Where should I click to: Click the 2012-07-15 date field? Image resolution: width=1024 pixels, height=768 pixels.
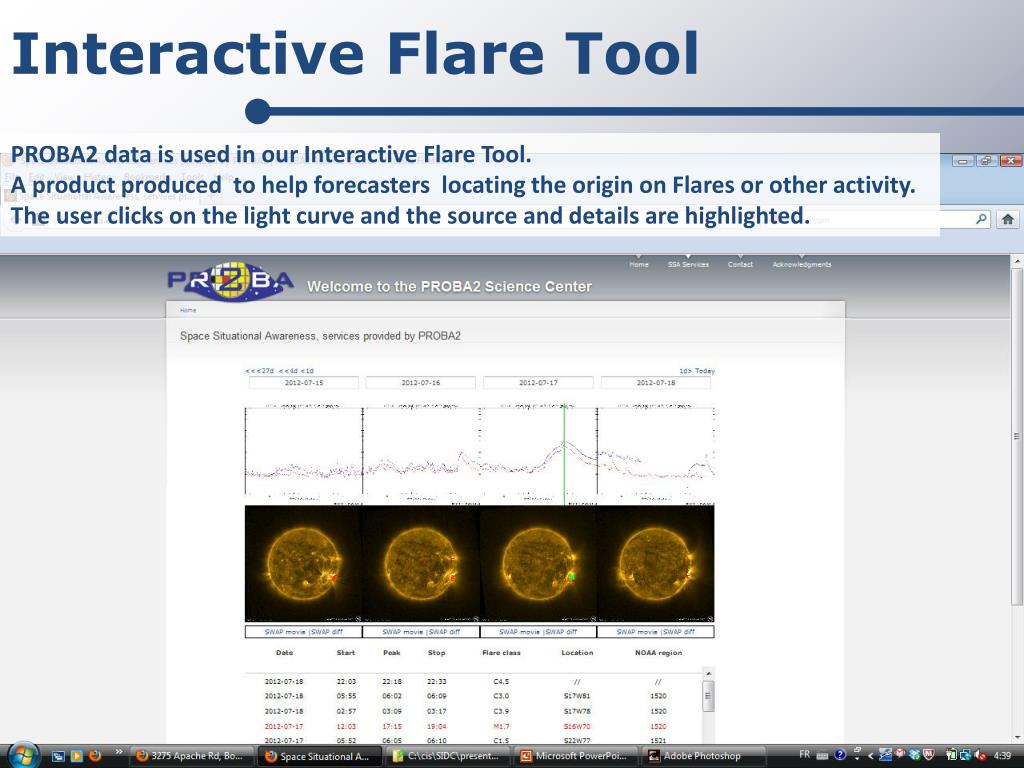(x=304, y=383)
